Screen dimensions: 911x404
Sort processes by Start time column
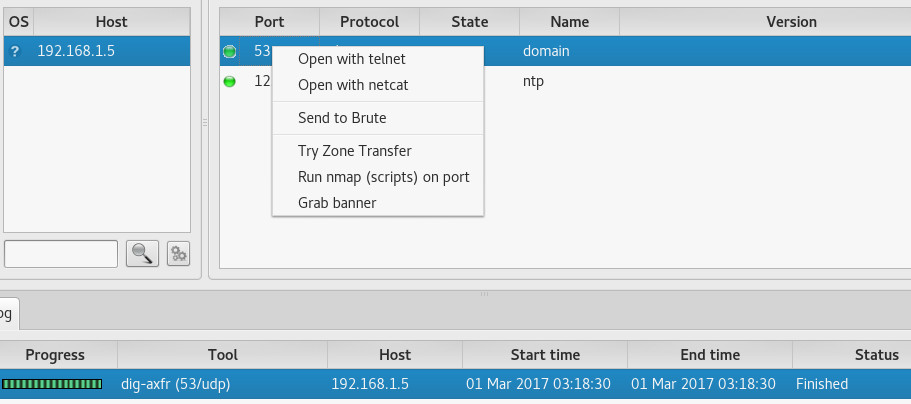(544, 355)
